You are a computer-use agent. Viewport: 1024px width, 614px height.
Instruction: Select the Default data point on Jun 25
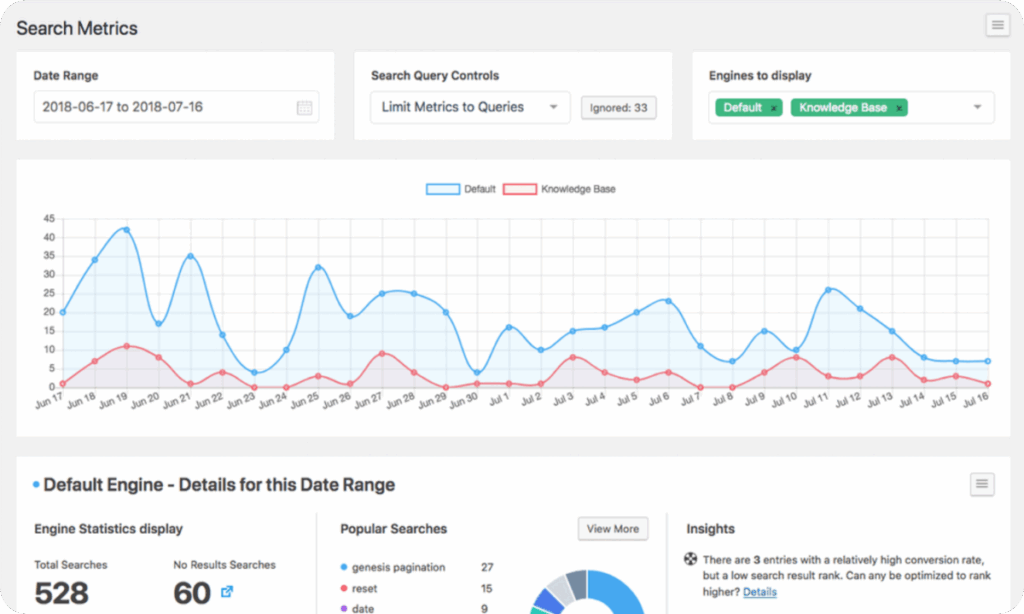click(x=318, y=267)
